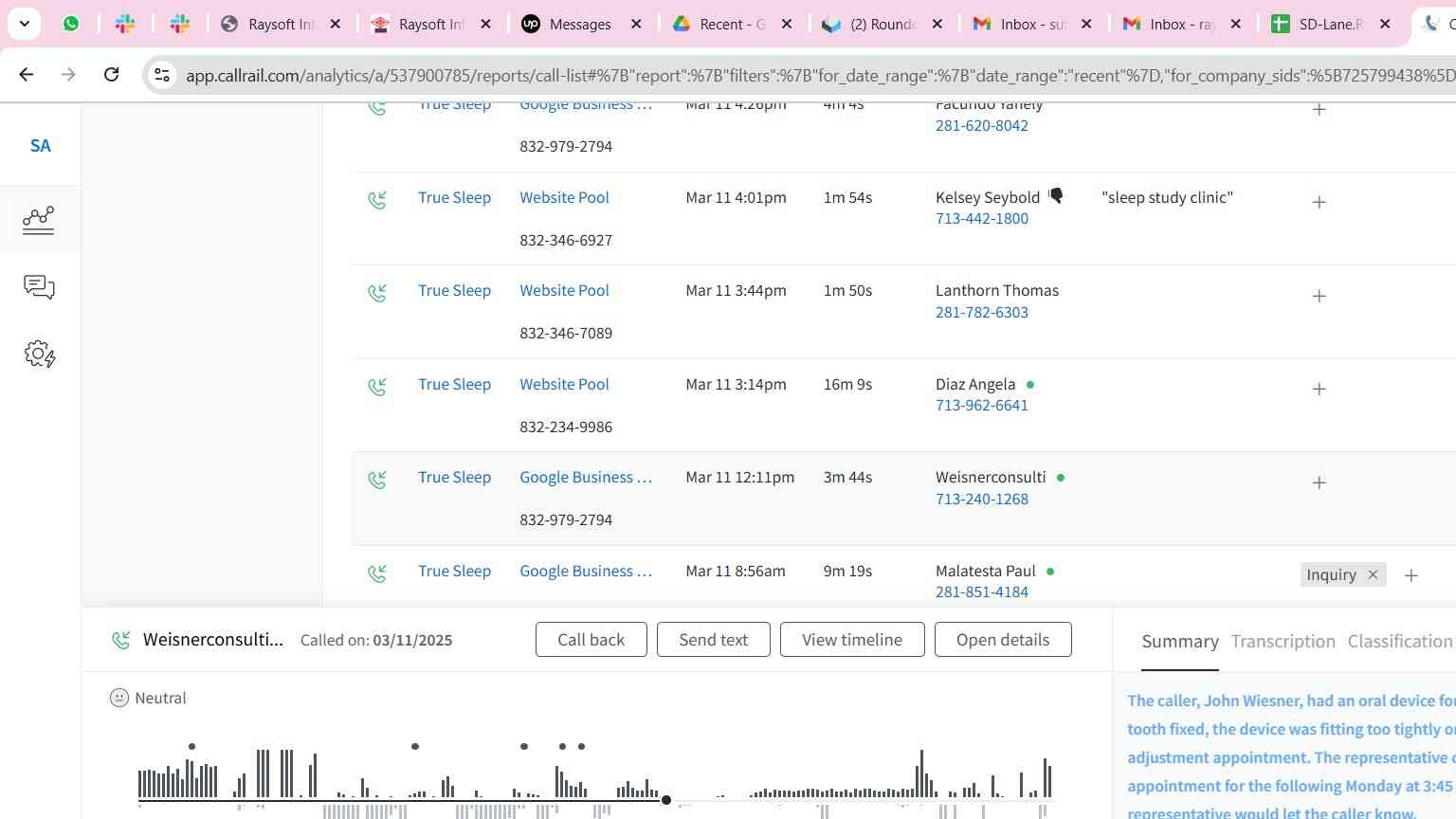Open the Settings gear sidebar icon

[x=40, y=355]
